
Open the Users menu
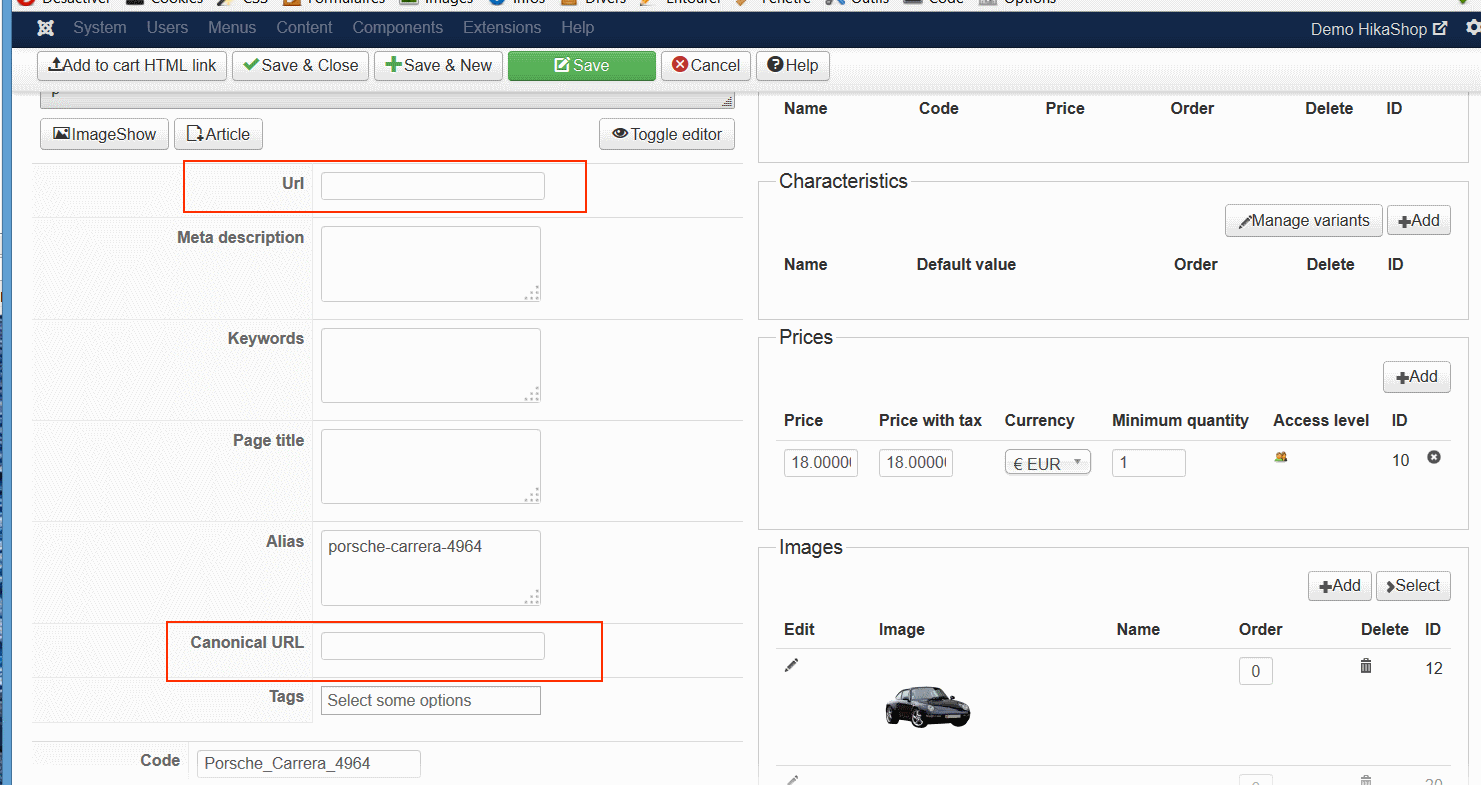[x=167, y=28]
